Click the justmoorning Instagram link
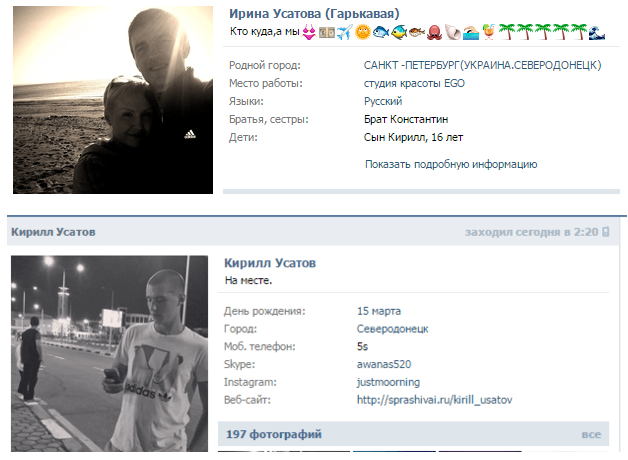This screenshot has height=460, width=628. [x=388, y=382]
